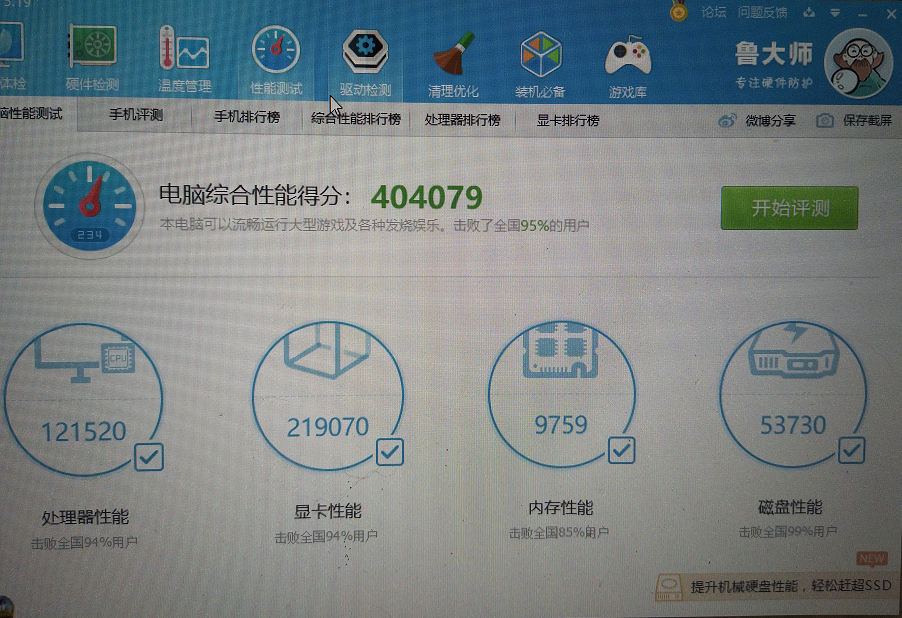Switch to 手机评测 tab

136,115
